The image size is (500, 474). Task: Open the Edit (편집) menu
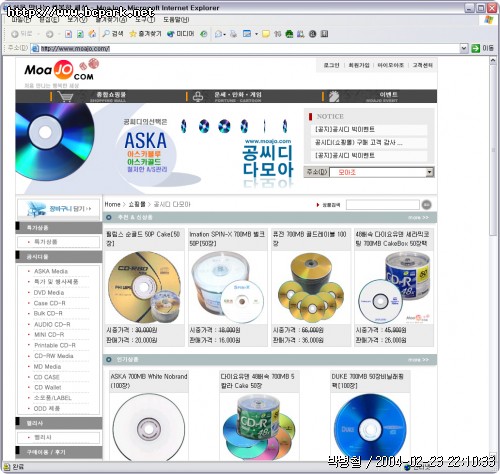(x=49, y=20)
